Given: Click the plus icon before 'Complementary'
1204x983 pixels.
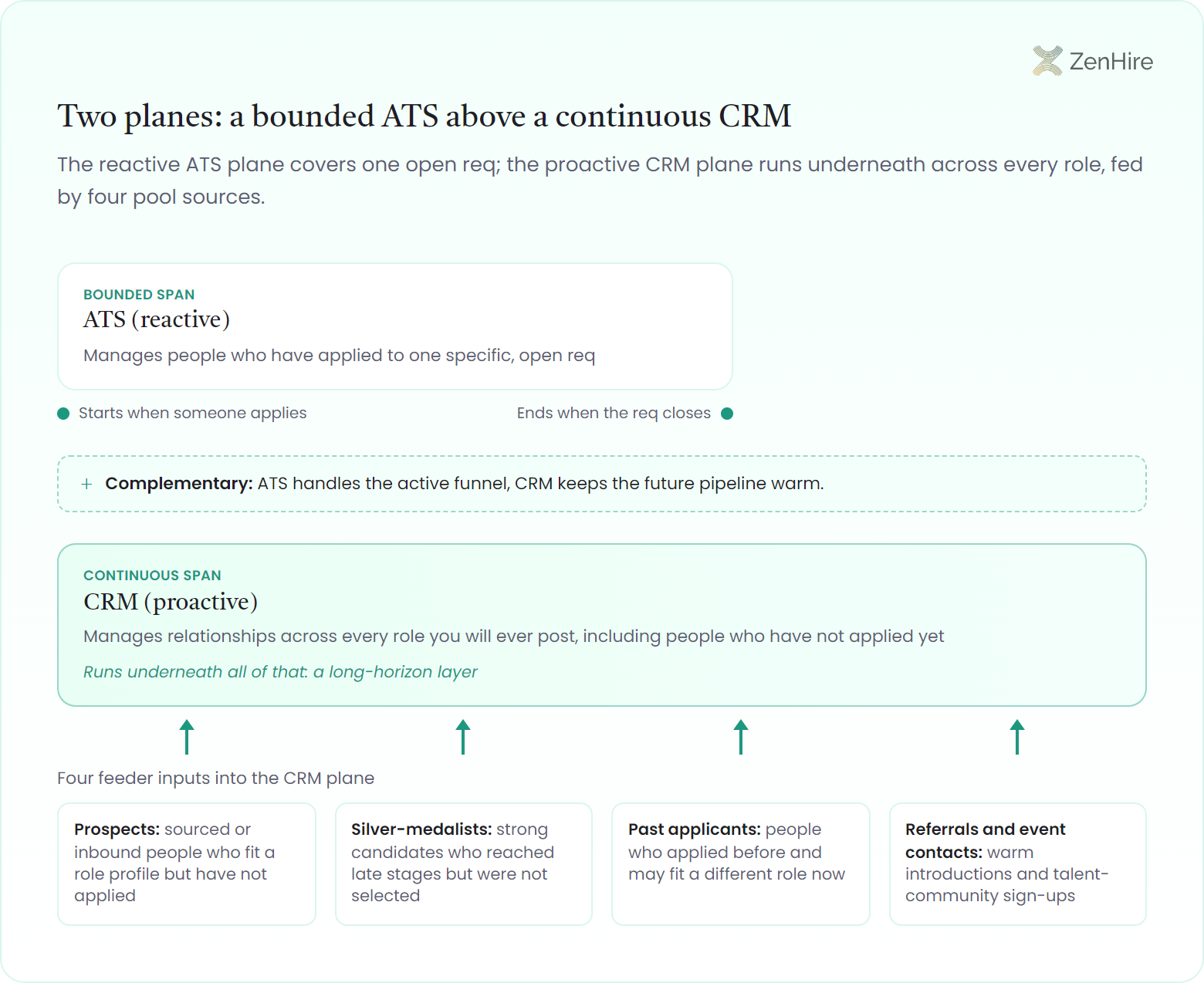Looking at the screenshot, I should point(86,484).
